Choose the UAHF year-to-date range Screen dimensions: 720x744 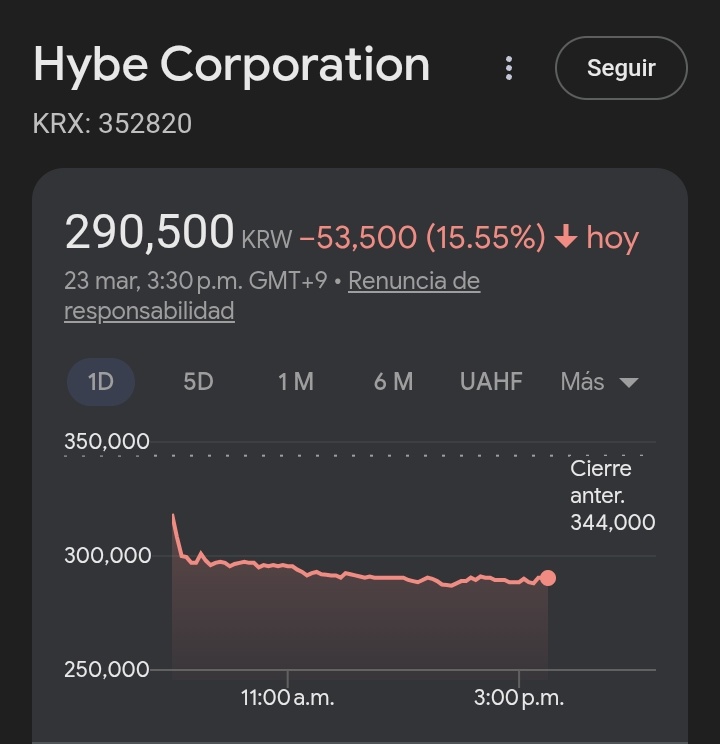pyautogui.click(x=491, y=382)
